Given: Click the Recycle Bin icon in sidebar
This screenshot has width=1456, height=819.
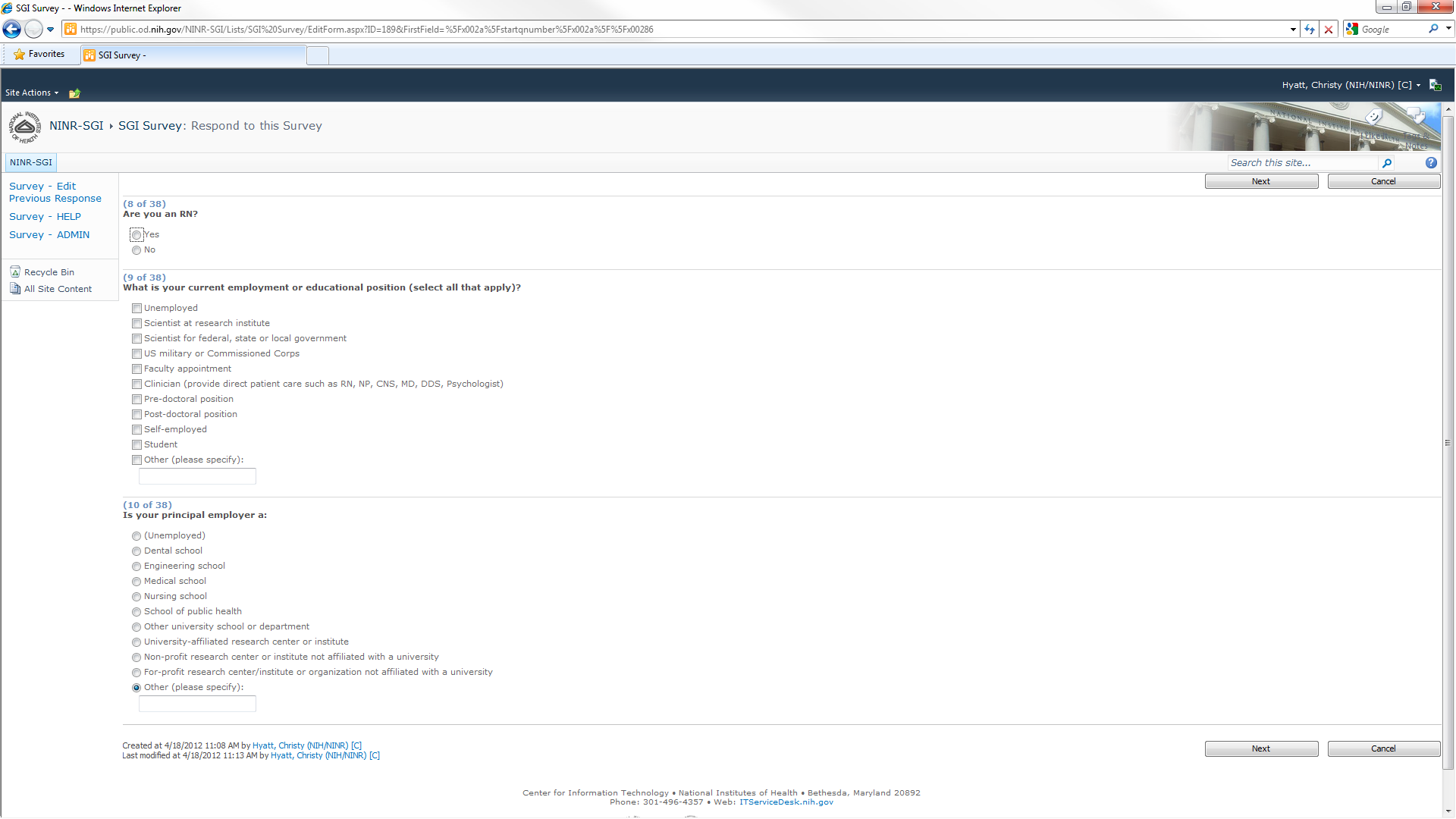Looking at the screenshot, I should tap(15, 271).
